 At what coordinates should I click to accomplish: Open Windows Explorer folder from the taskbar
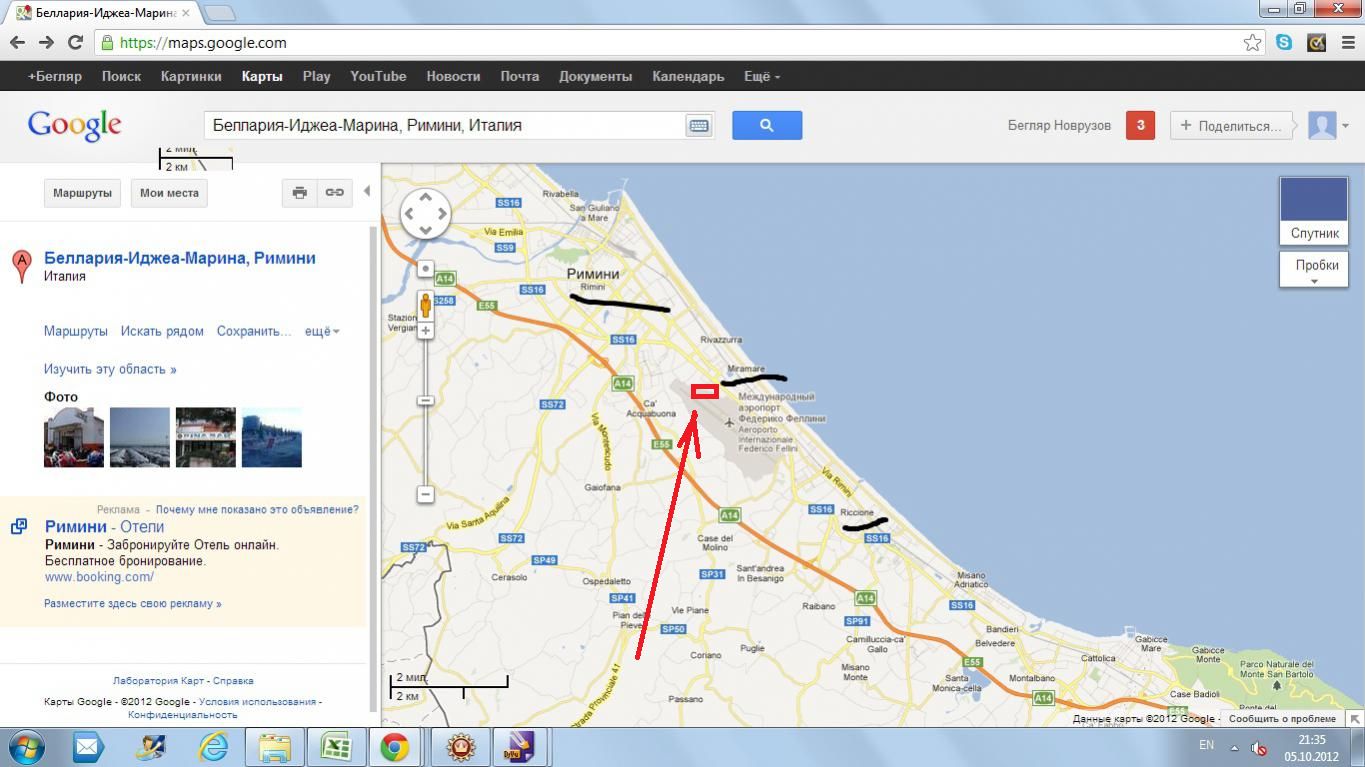[274, 747]
